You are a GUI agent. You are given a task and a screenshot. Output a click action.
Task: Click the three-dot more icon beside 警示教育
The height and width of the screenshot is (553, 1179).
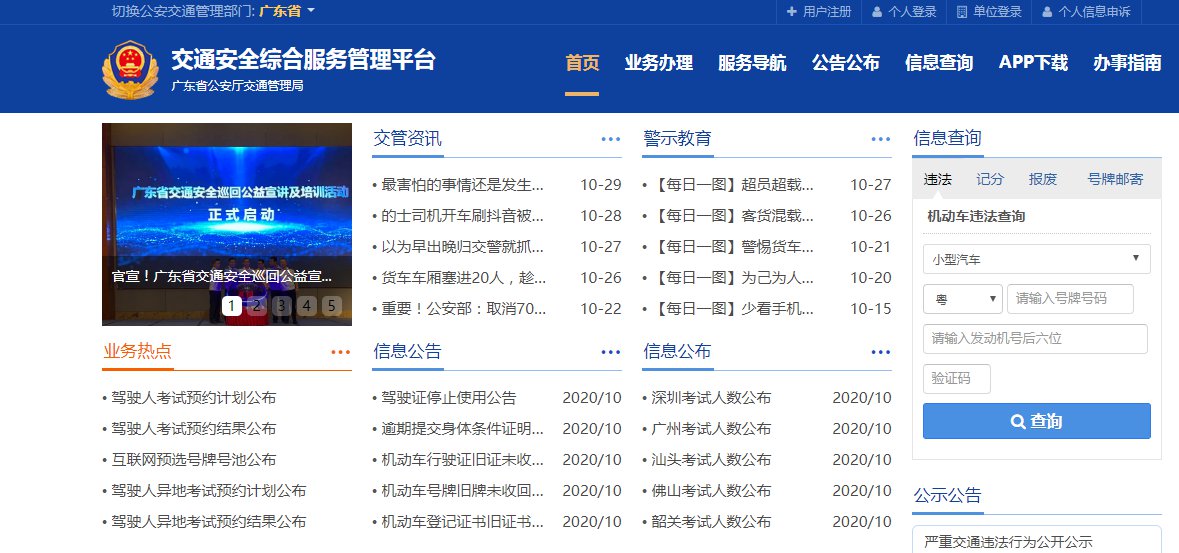pos(881,139)
